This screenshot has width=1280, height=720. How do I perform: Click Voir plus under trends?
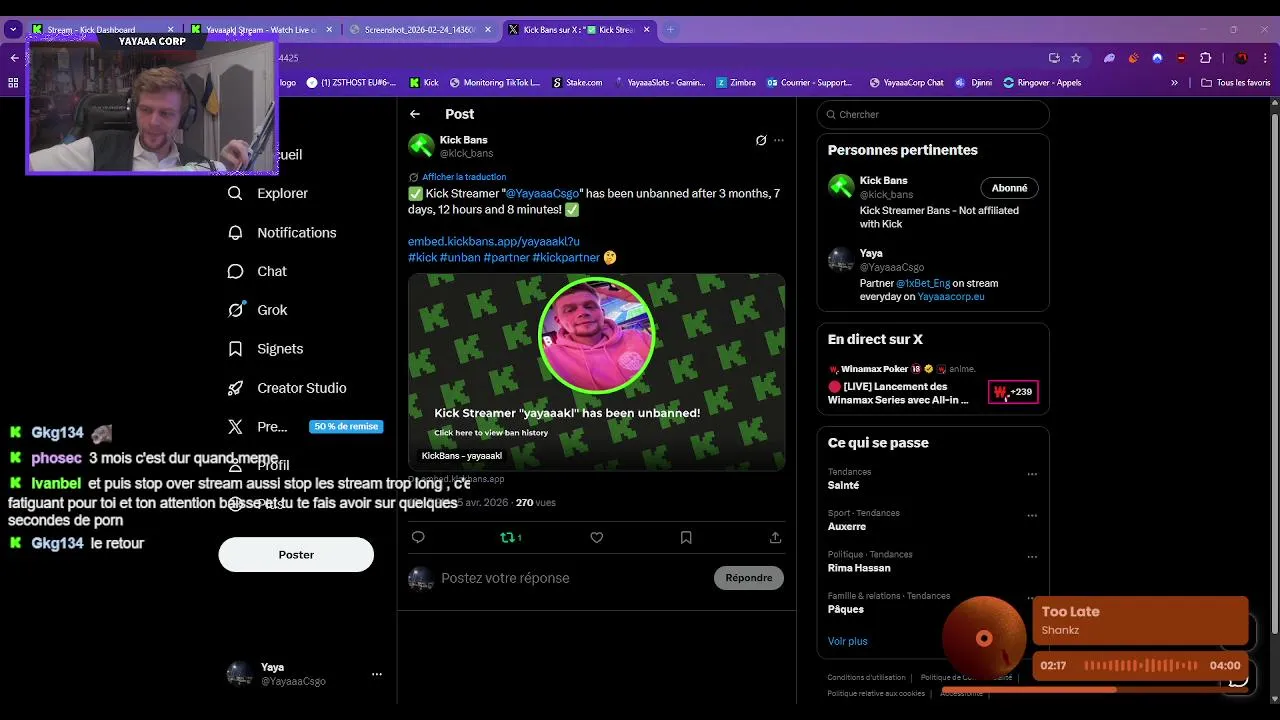(x=848, y=641)
